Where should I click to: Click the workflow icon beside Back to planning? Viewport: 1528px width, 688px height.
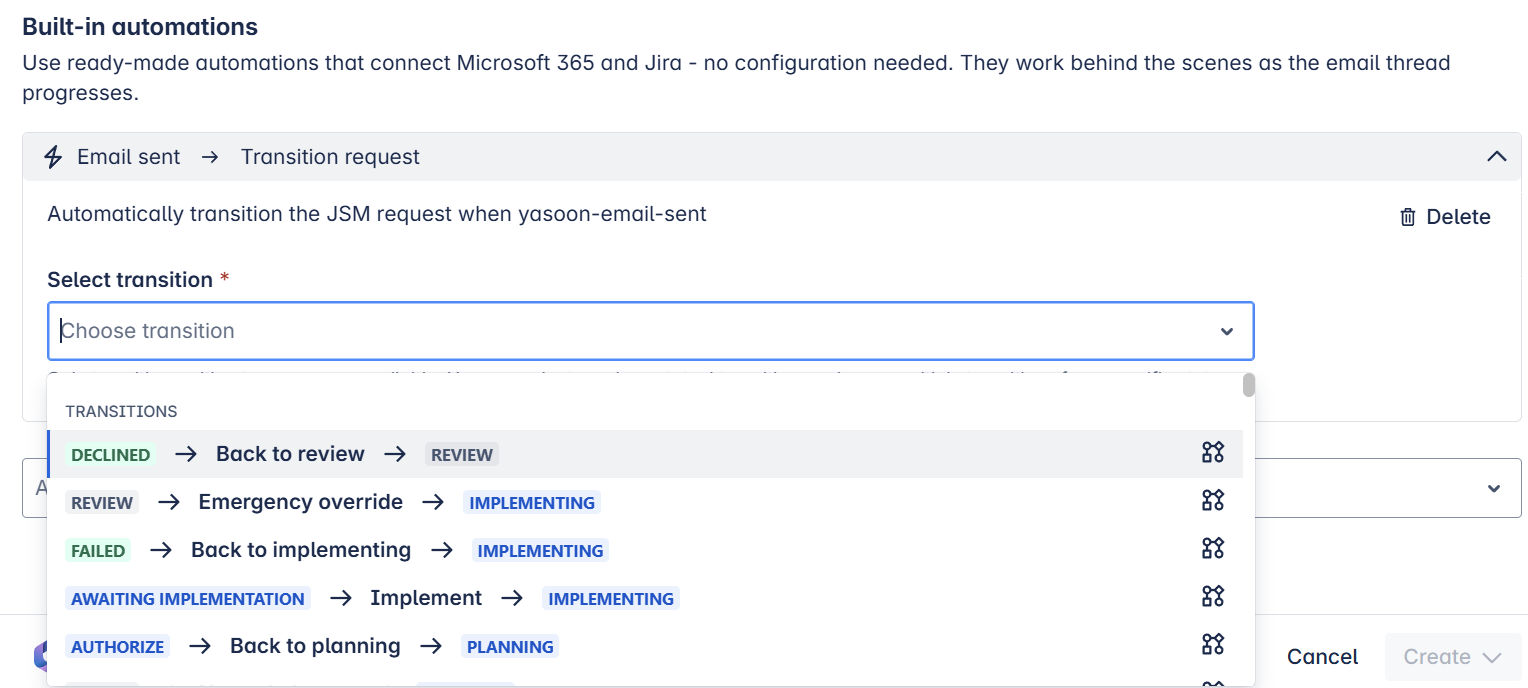click(x=1212, y=645)
